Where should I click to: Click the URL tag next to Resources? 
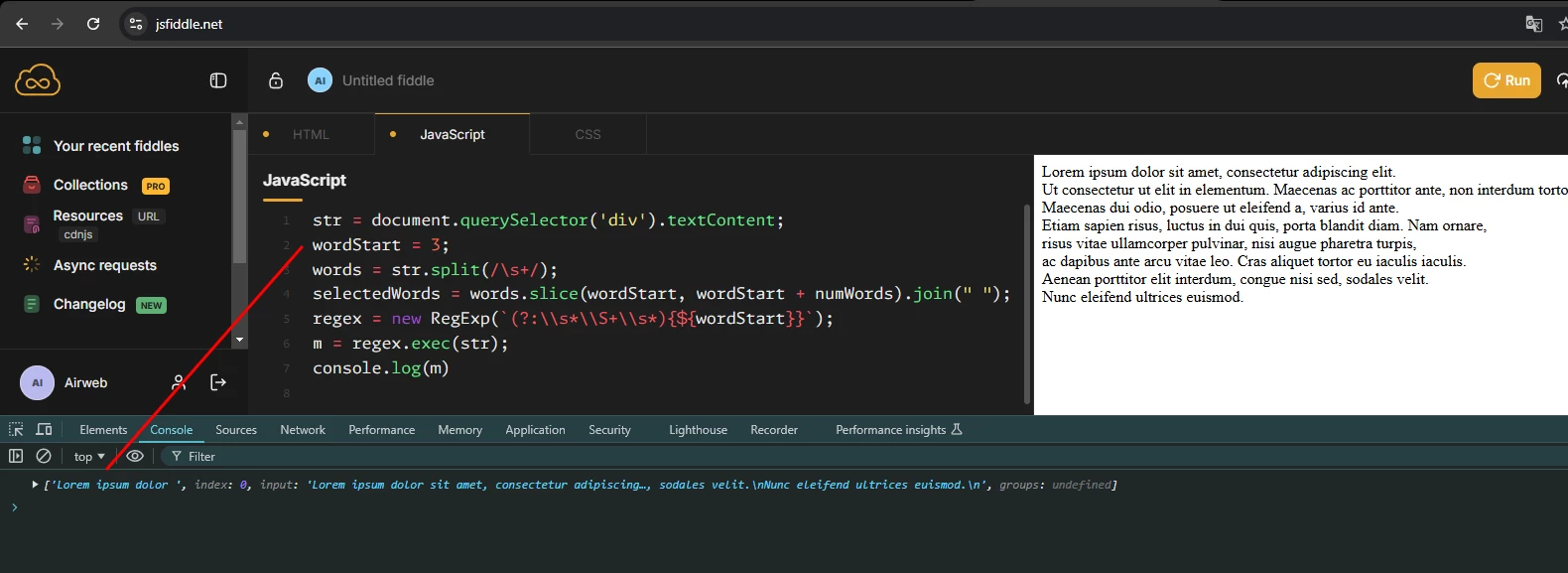(x=148, y=216)
